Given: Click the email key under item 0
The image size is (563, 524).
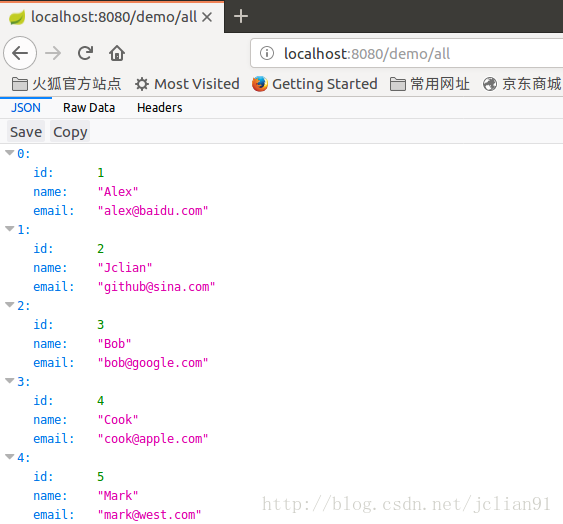Looking at the screenshot, I should [54, 211].
